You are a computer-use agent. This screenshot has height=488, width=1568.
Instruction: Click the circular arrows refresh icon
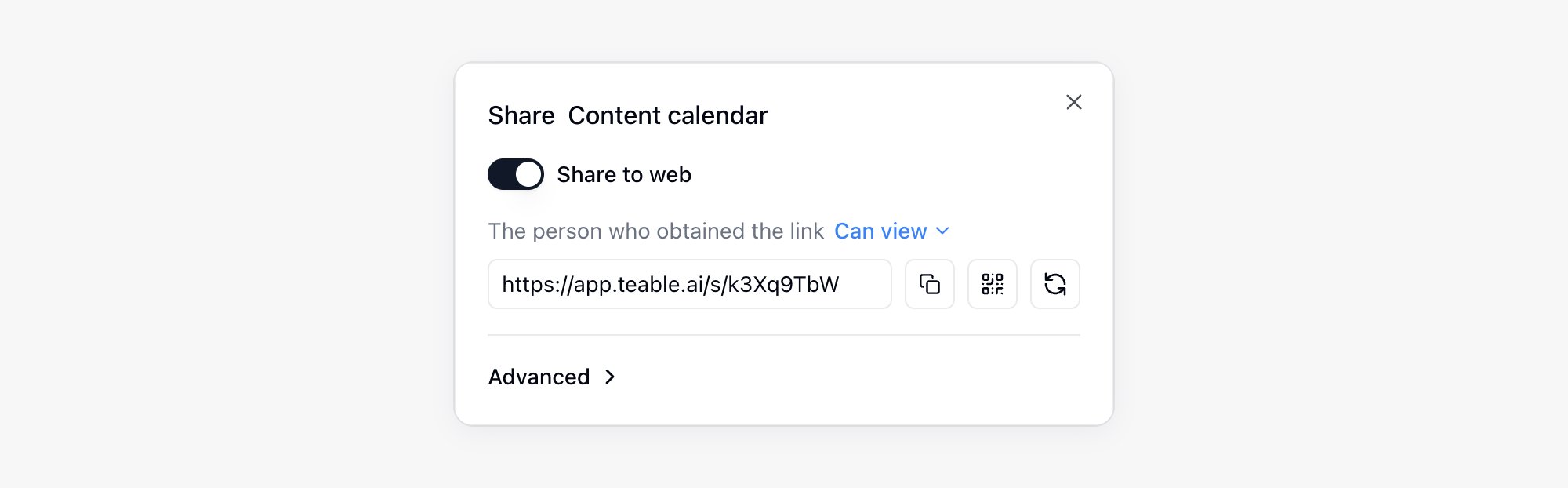[1055, 284]
